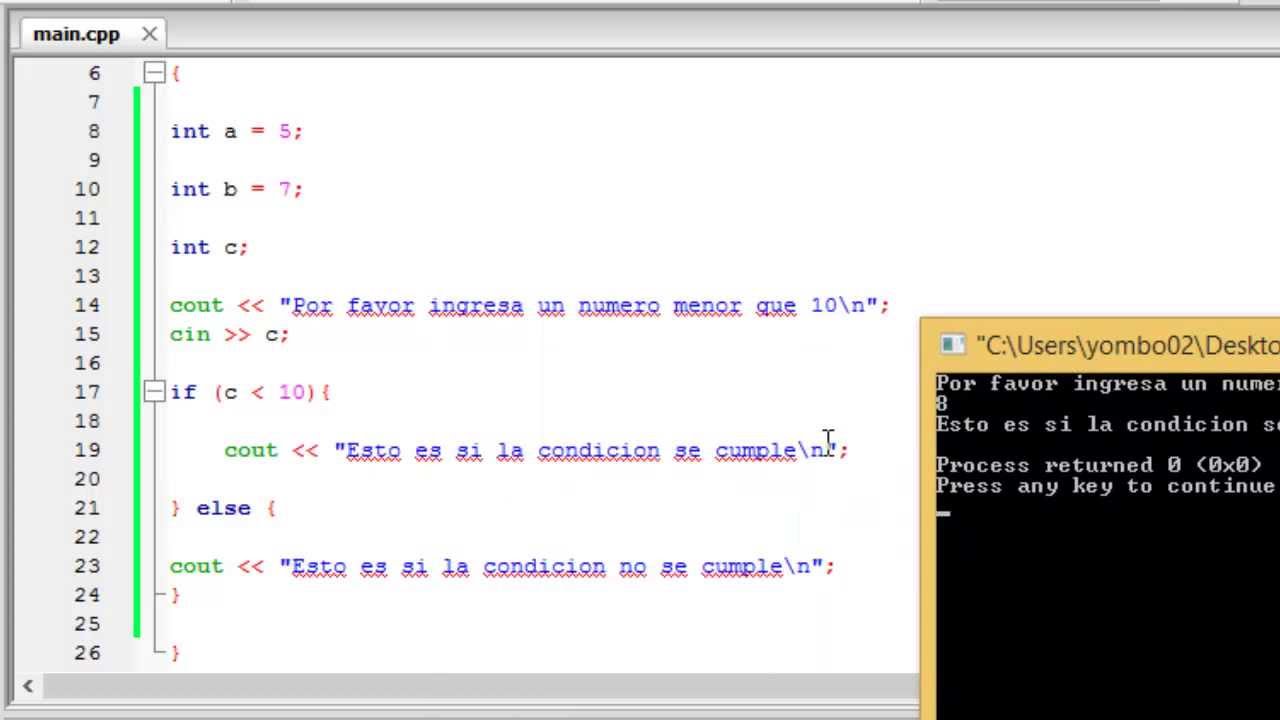Click the 'condicion se cumple' string on line 19

(x=666, y=451)
